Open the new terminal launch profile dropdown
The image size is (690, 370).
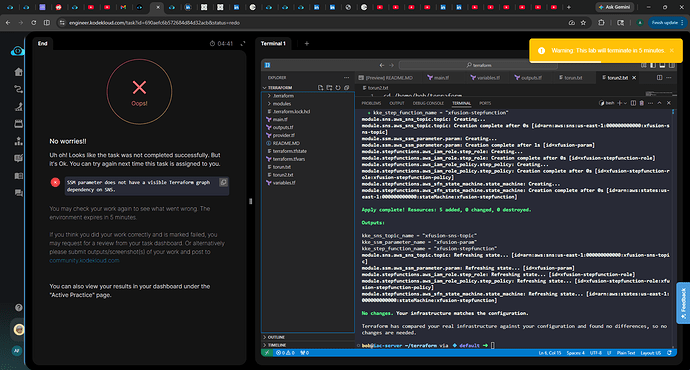click(625, 103)
